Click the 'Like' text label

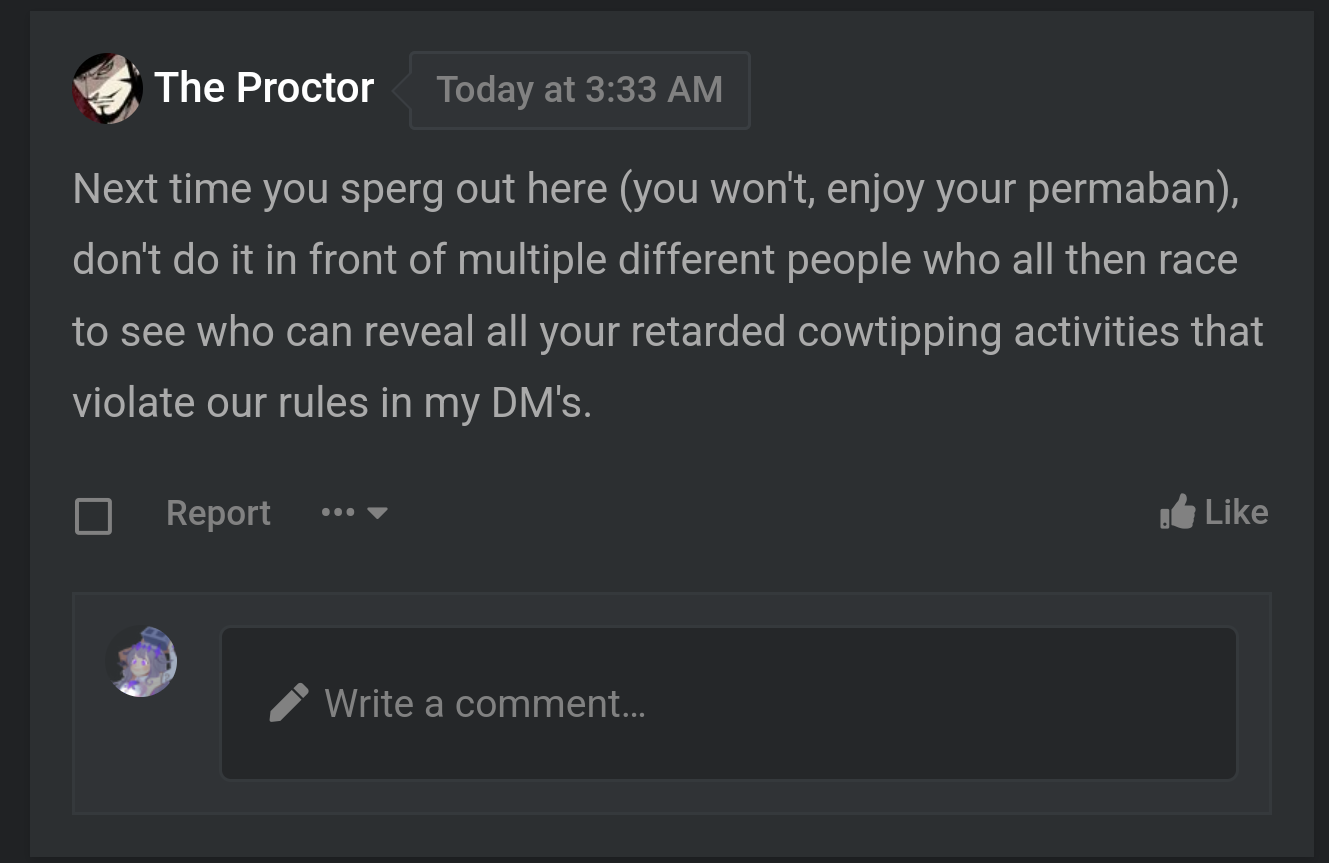(1237, 512)
